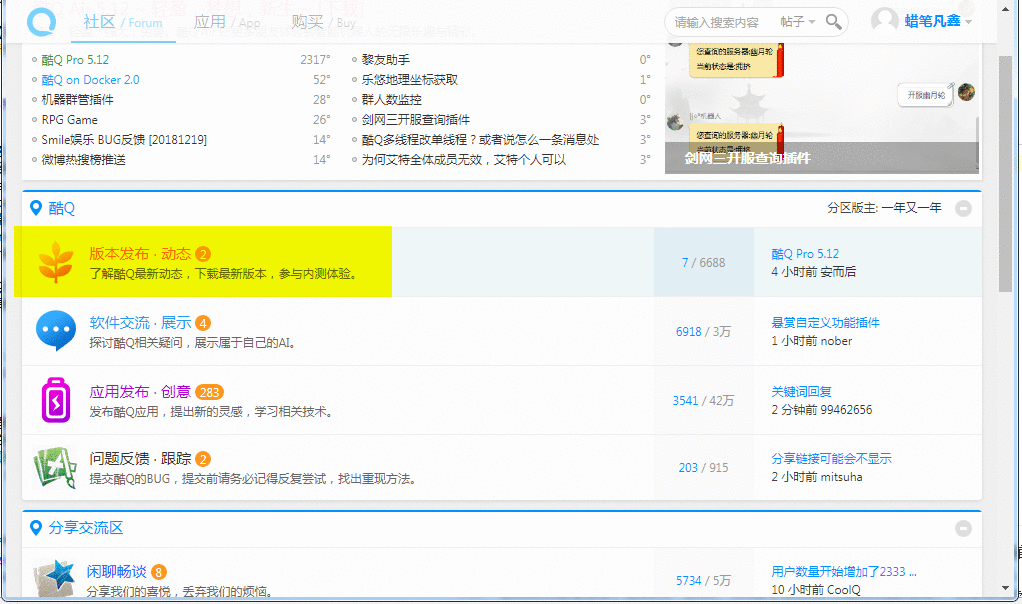1022x604 pixels.
Task: Open the 闲聊畅谈 forum
Action: (117, 571)
